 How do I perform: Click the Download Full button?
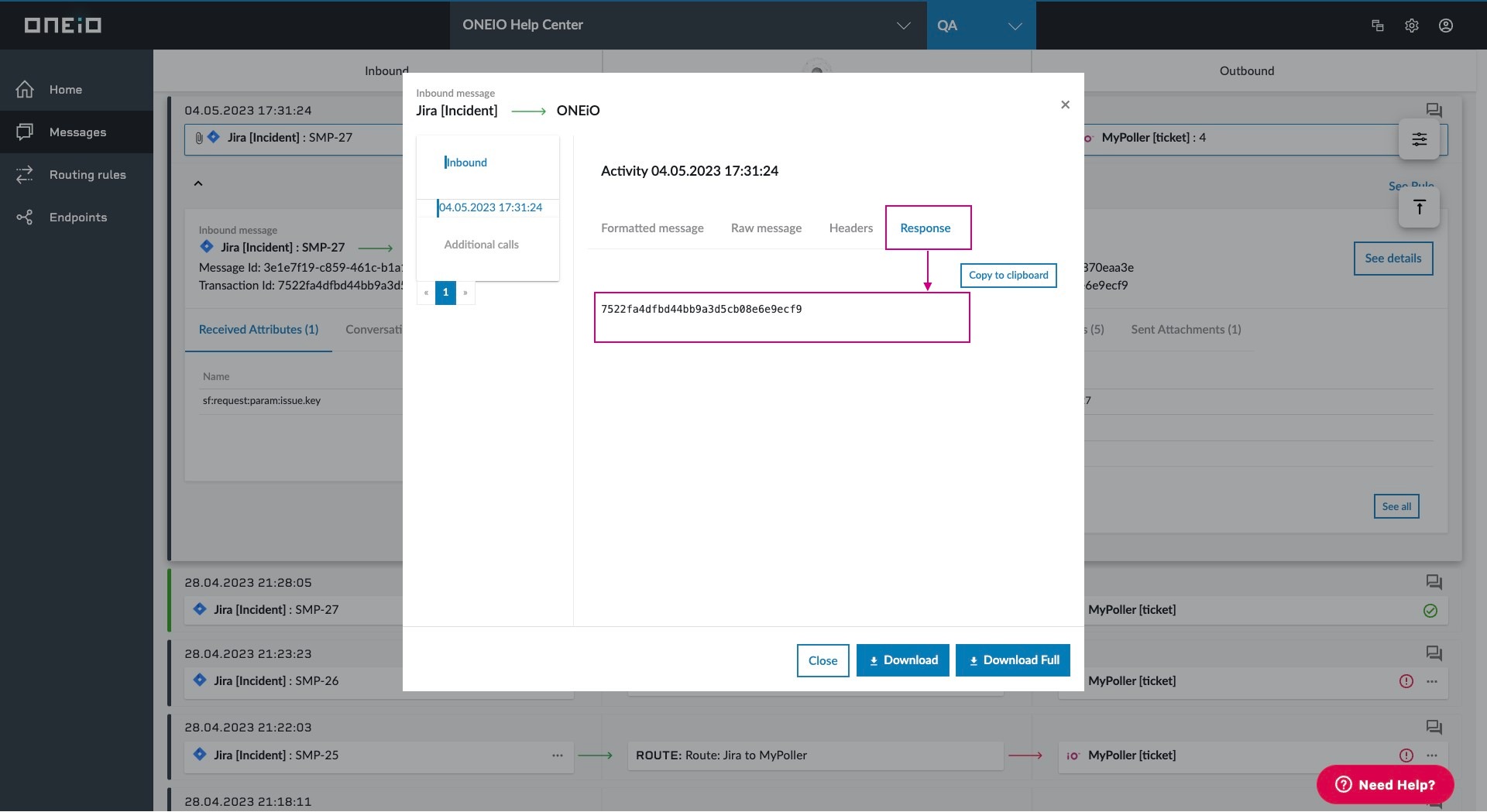[x=1012, y=660]
